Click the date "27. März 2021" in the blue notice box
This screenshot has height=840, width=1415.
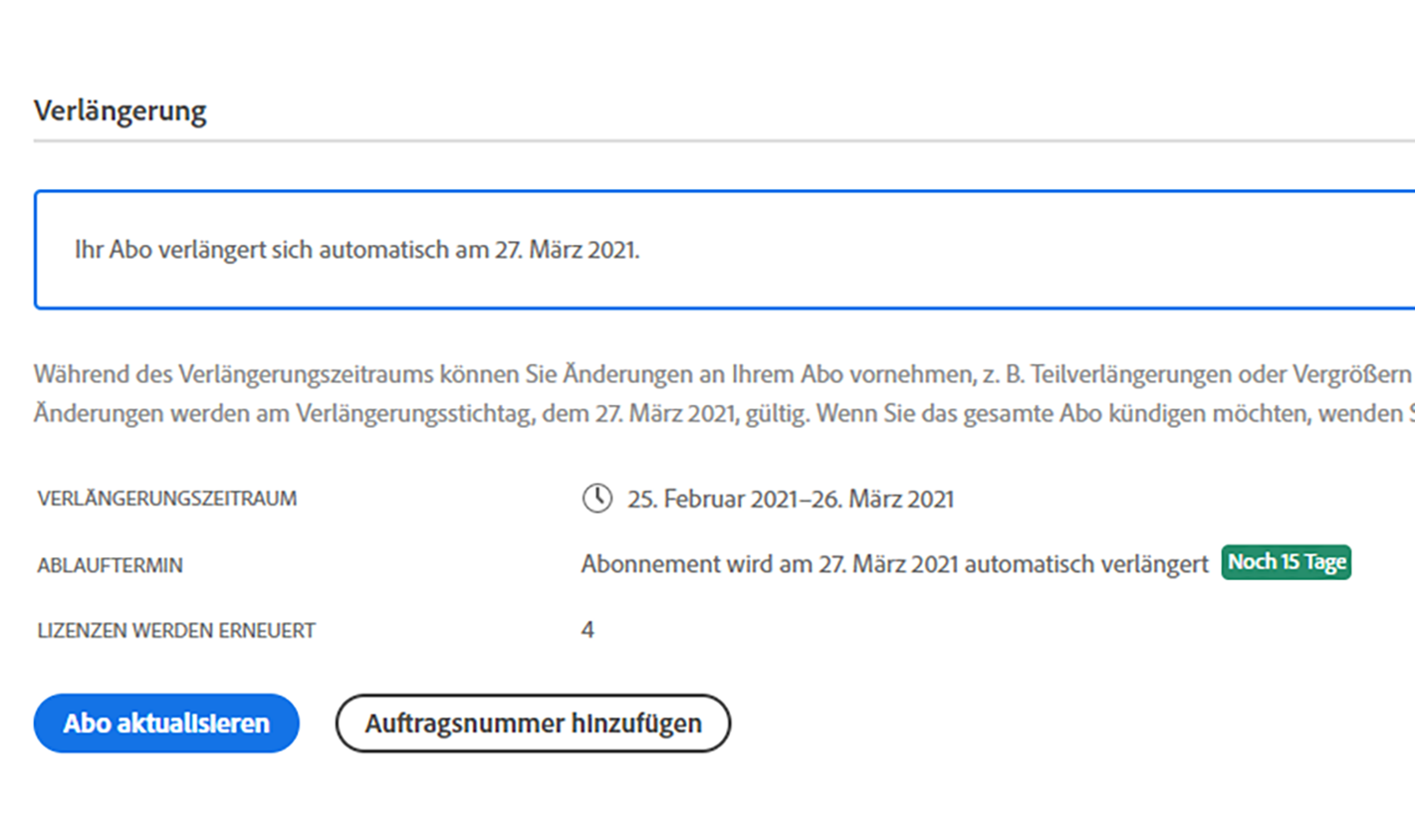coord(566,250)
